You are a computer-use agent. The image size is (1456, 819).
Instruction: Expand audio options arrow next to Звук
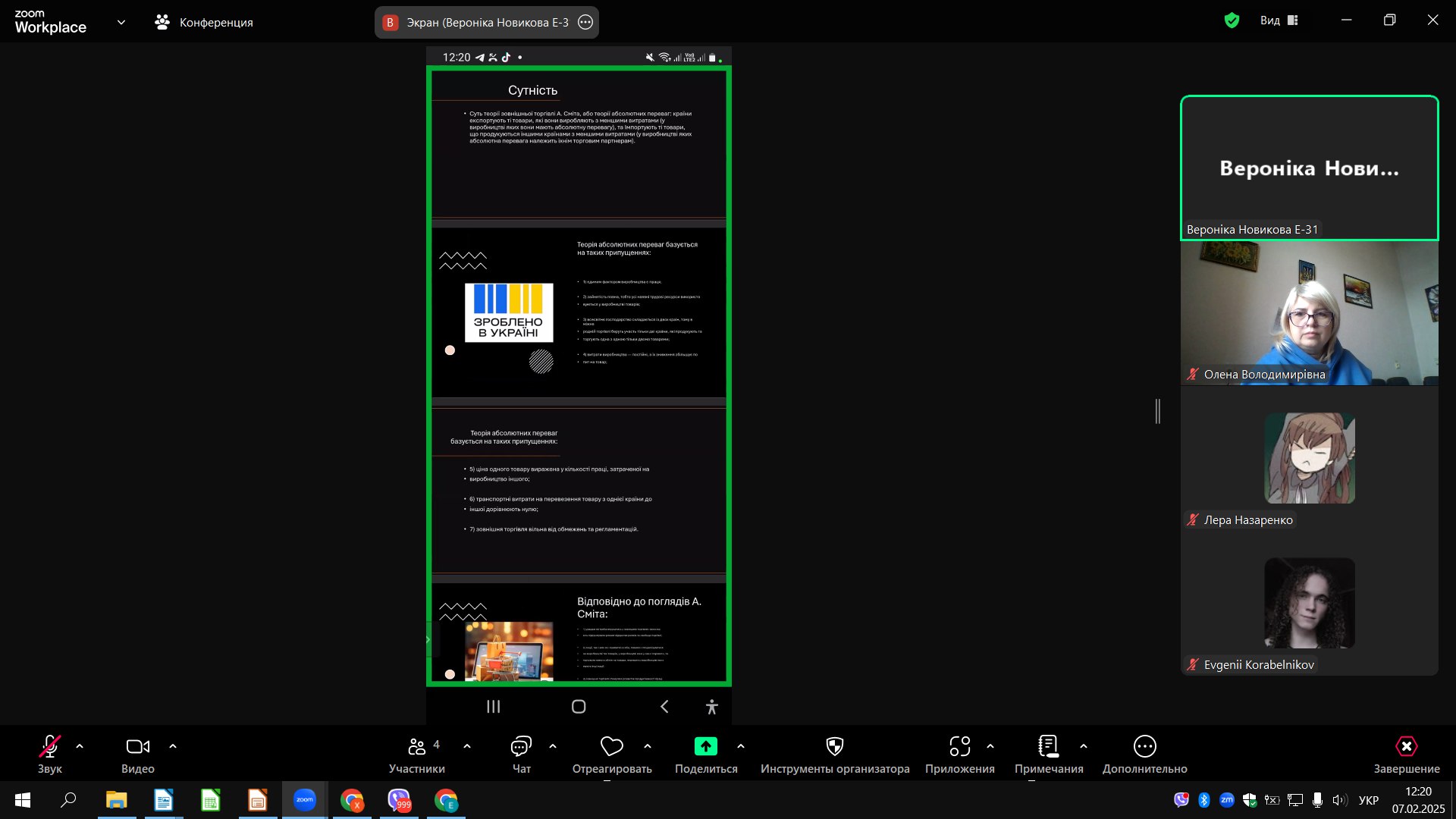pyautogui.click(x=80, y=747)
